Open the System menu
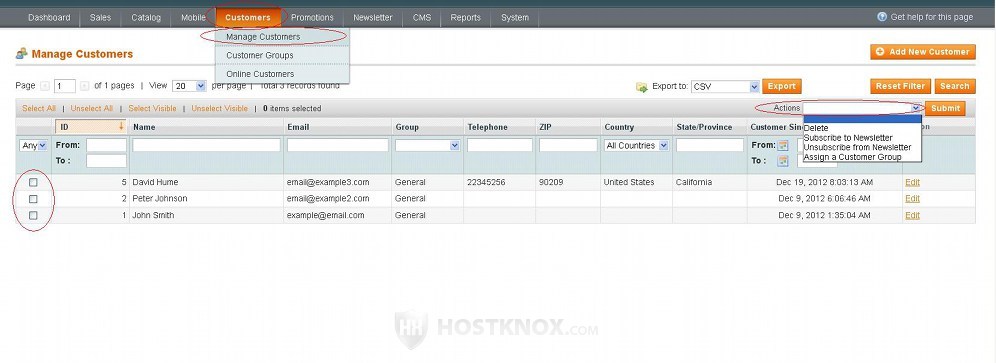Viewport: 996px width, 363px height. pyautogui.click(x=515, y=18)
